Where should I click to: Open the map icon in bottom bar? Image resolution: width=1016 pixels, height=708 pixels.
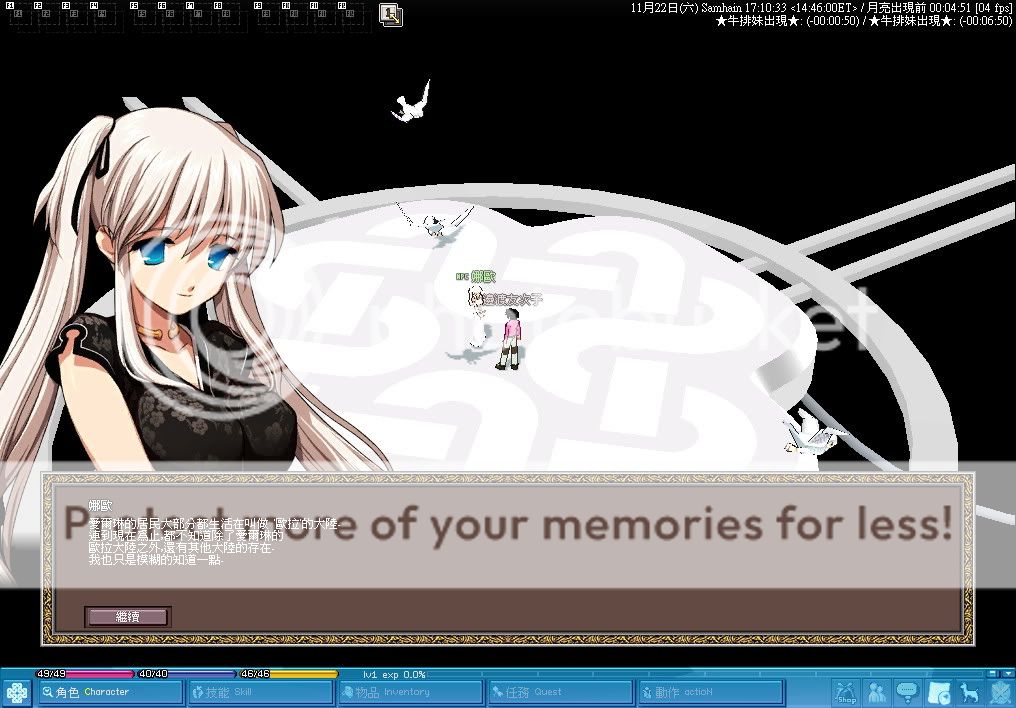tap(938, 691)
